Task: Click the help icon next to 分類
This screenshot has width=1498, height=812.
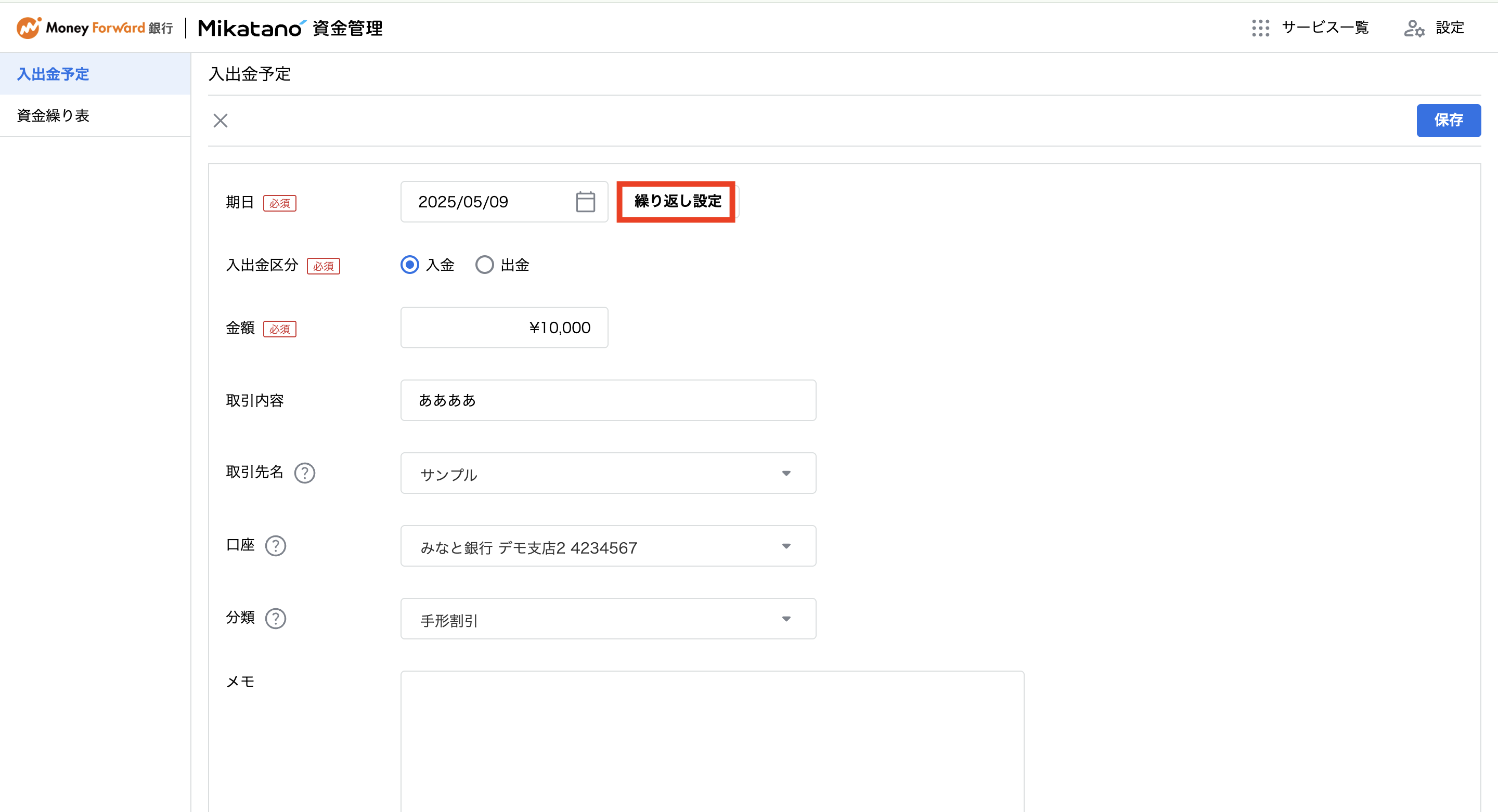Action: pyautogui.click(x=276, y=618)
